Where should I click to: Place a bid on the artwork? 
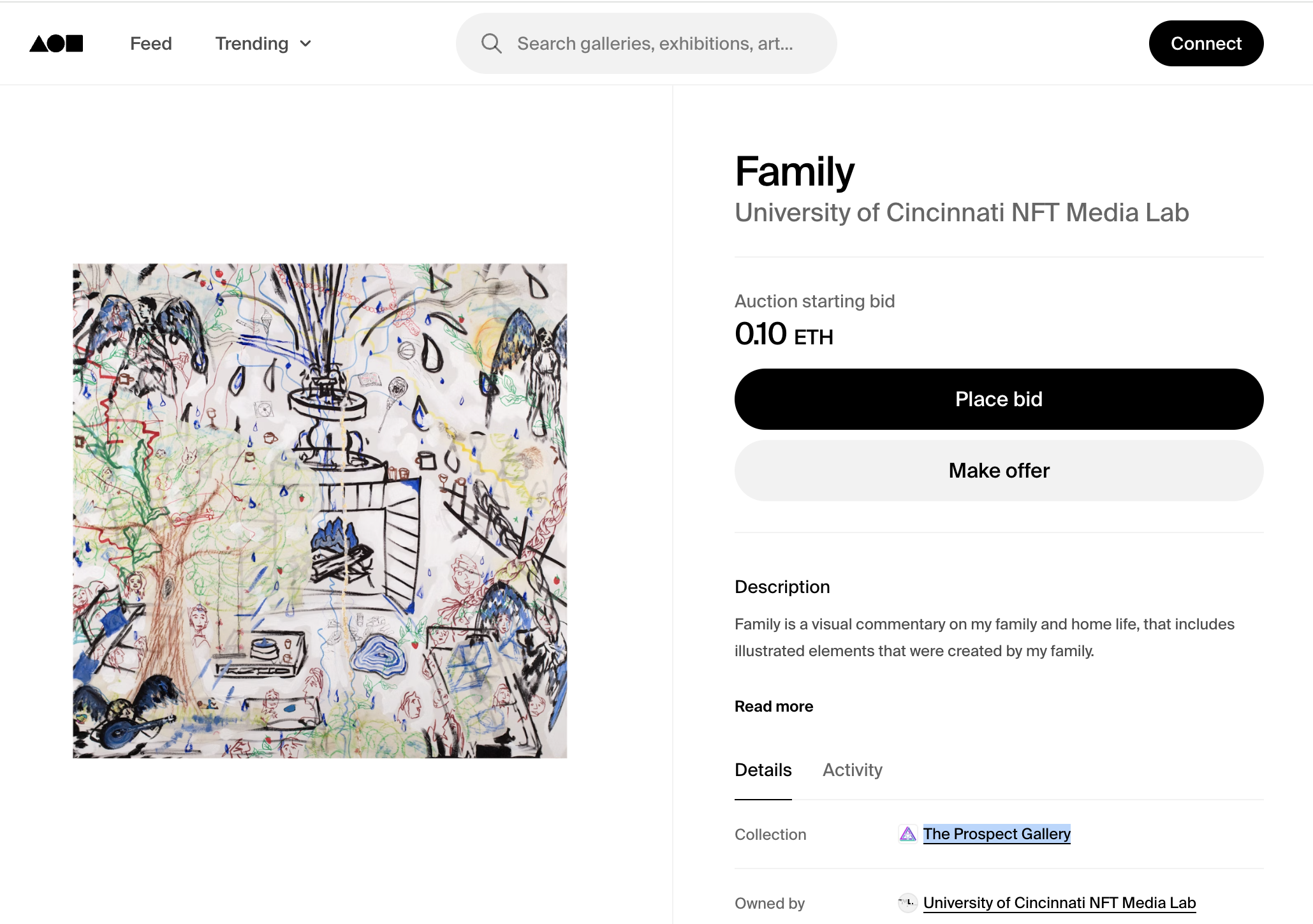[999, 399]
